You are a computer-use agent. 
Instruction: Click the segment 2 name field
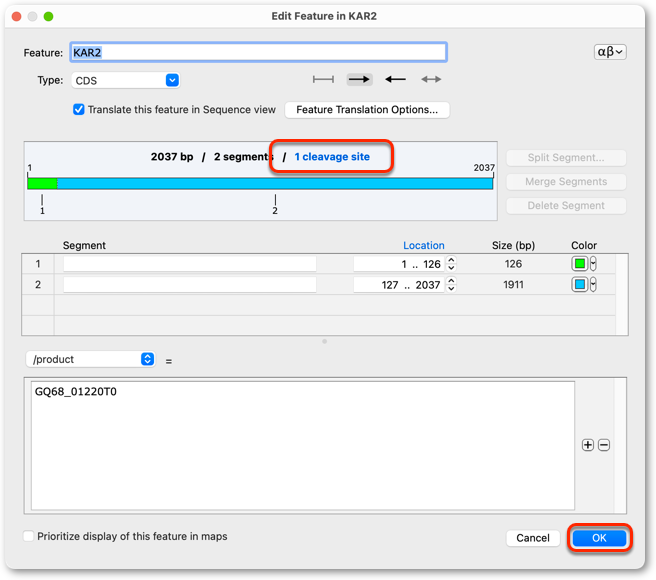point(190,285)
